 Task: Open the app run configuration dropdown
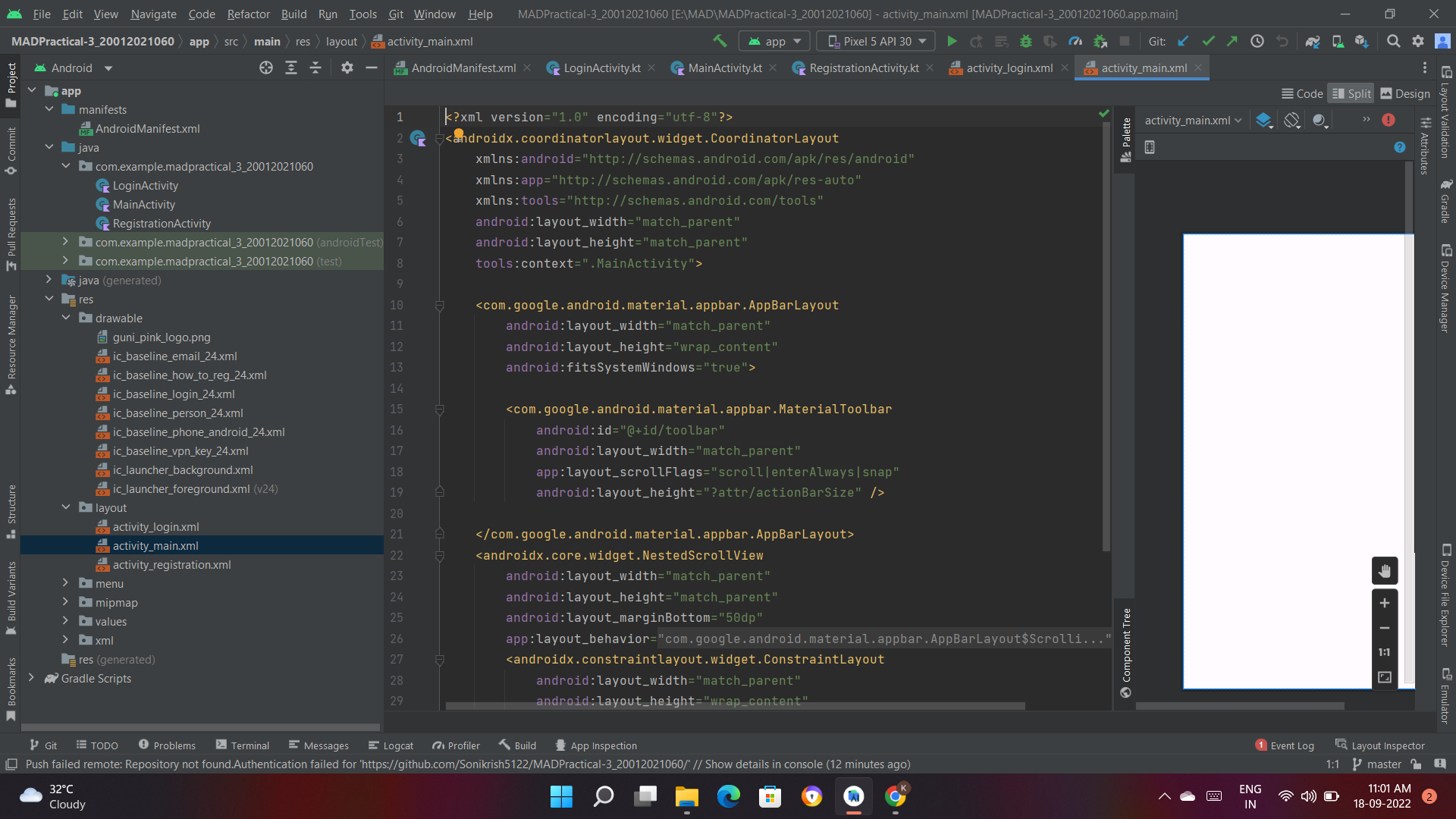pos(774,41)
